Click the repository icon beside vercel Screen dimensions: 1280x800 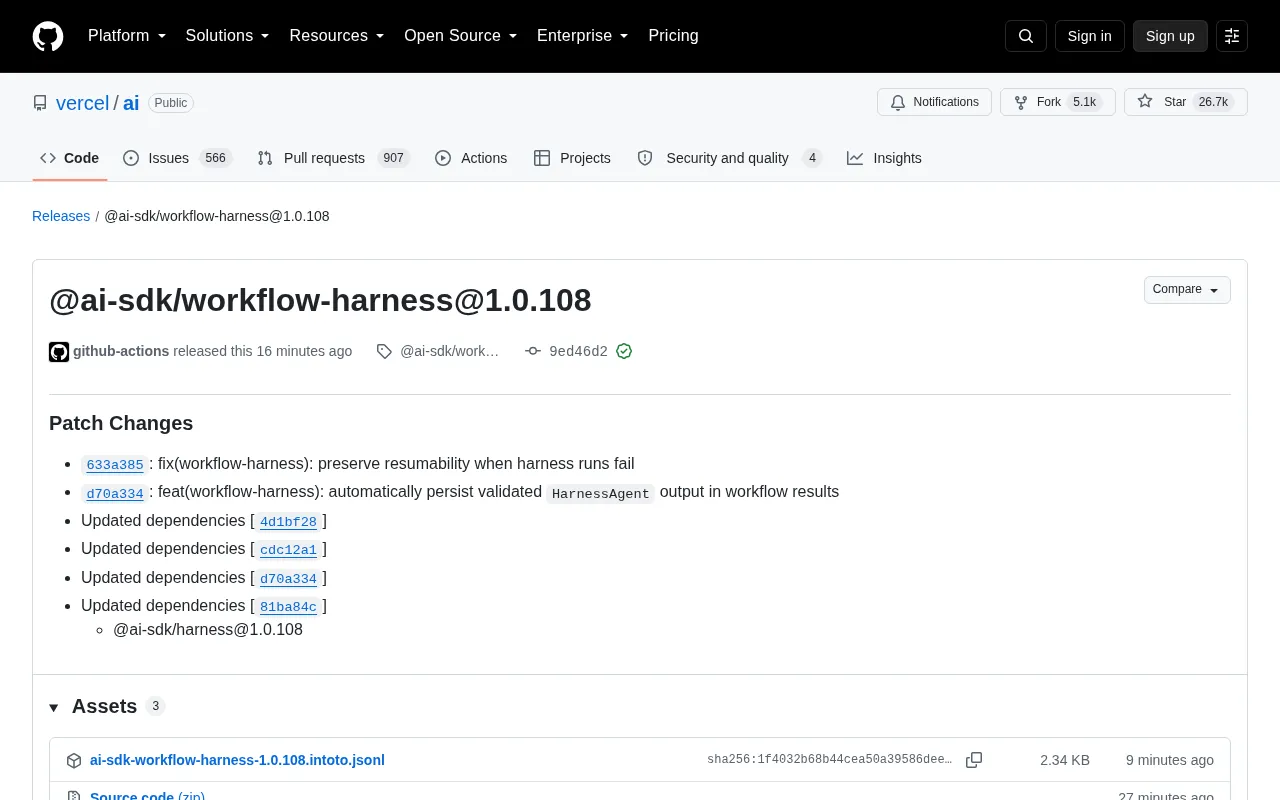click(x=40, y=103)
